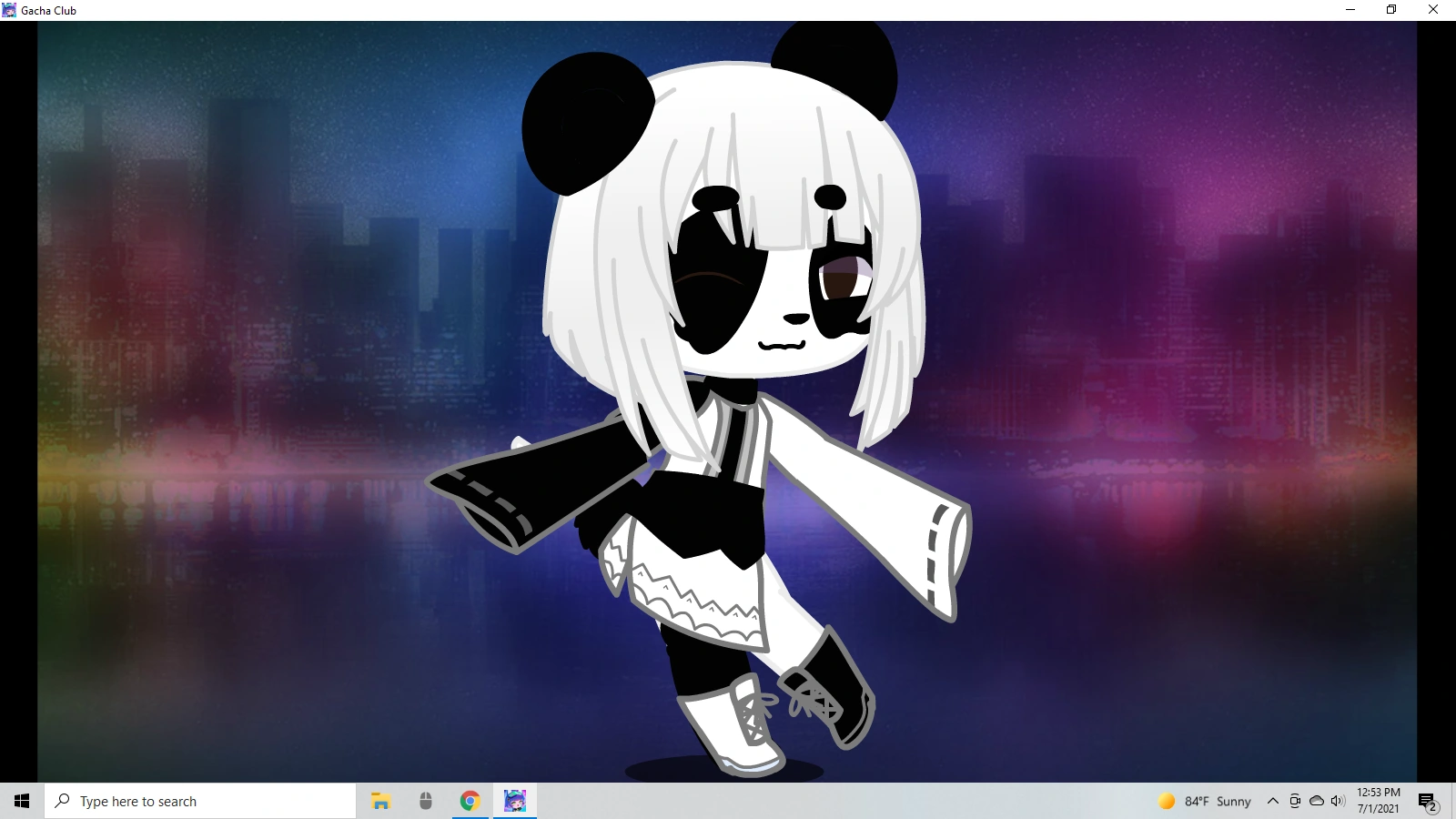Expand hidden tray icons with the chevron
The height and width of the screenshot is (819, 1456).
point(1272,801)
